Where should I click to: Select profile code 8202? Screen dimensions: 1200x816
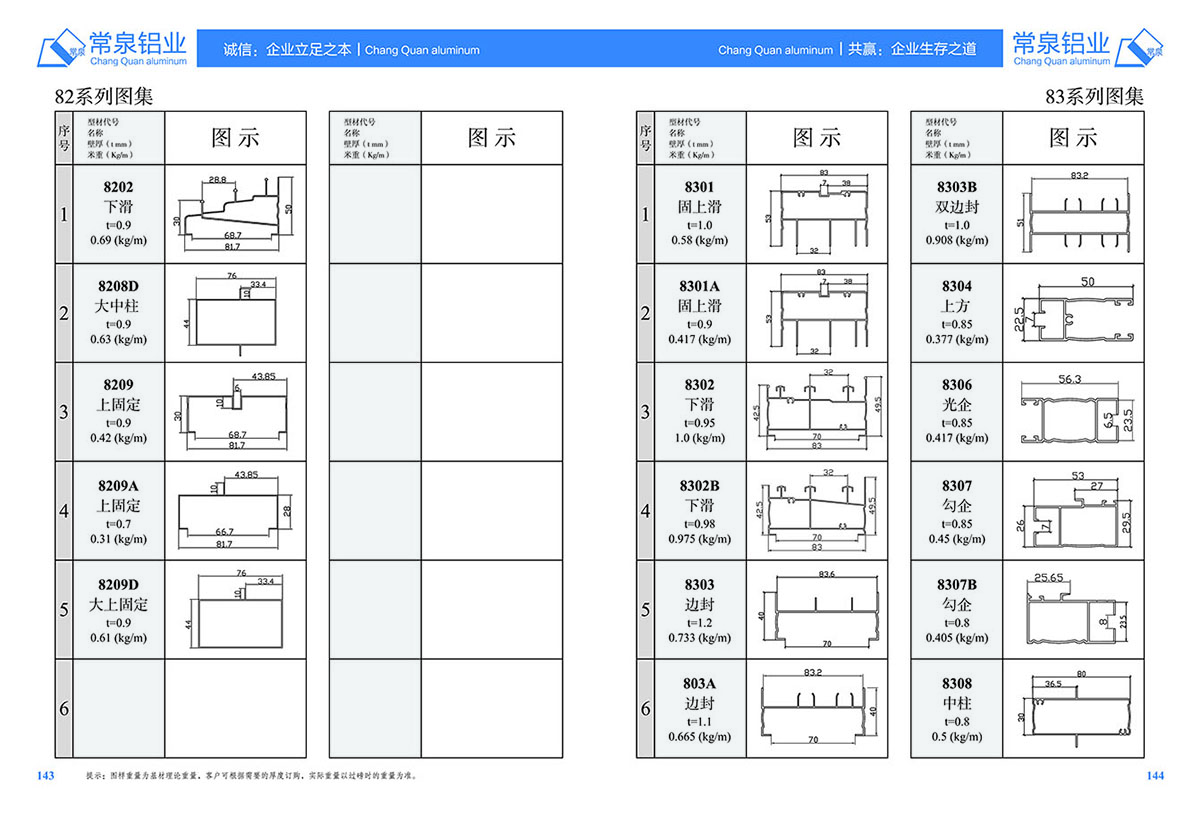[118, 187]
